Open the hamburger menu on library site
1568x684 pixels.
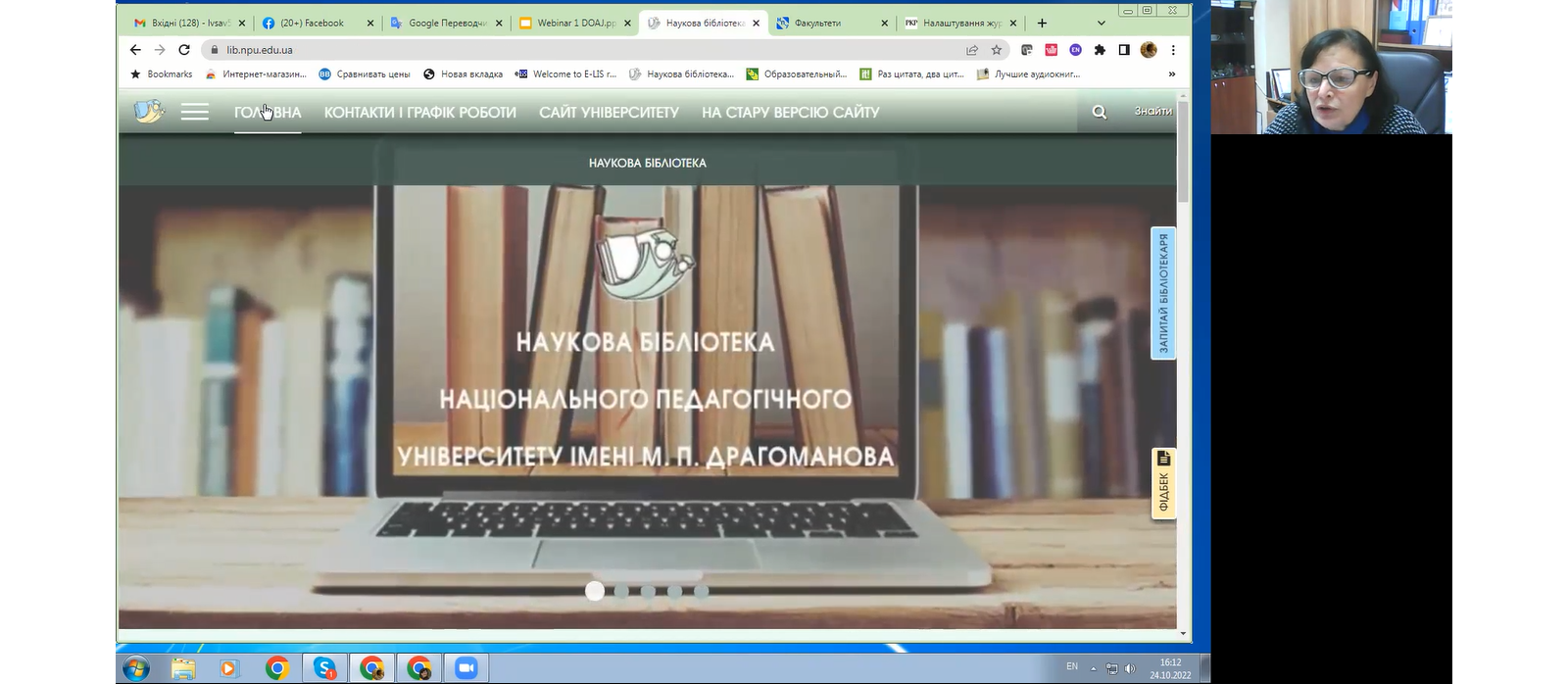(194, 112)
